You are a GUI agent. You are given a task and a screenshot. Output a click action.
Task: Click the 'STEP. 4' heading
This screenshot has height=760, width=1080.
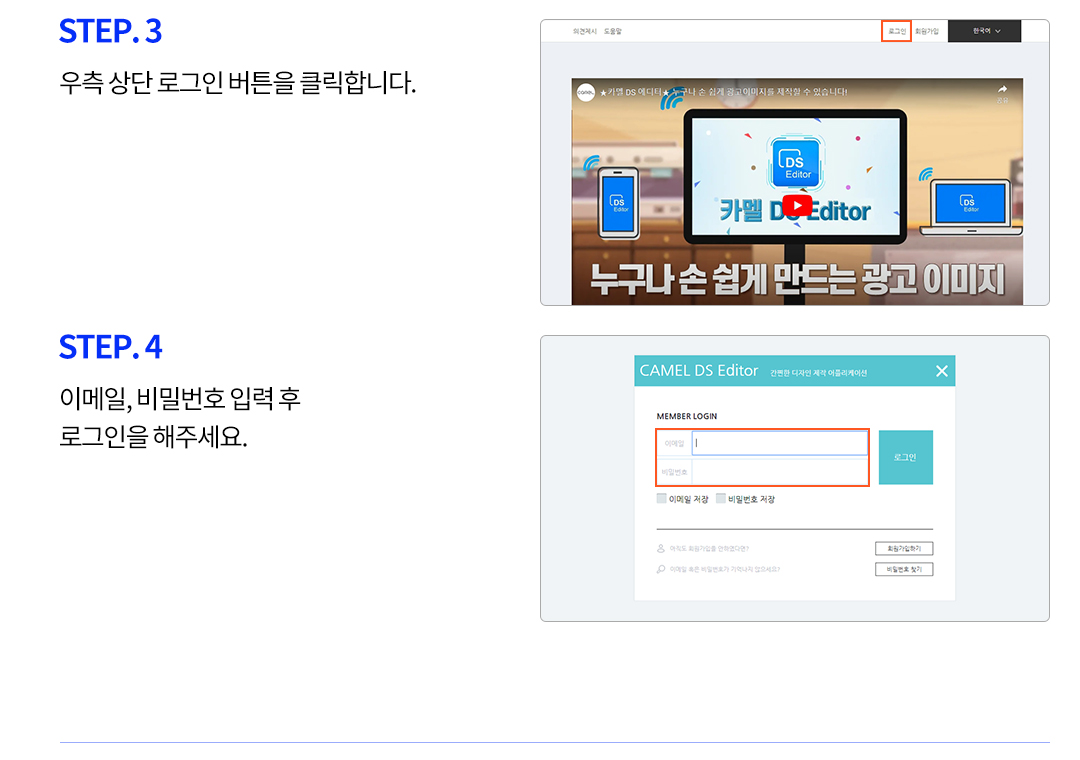click(110, 347)
